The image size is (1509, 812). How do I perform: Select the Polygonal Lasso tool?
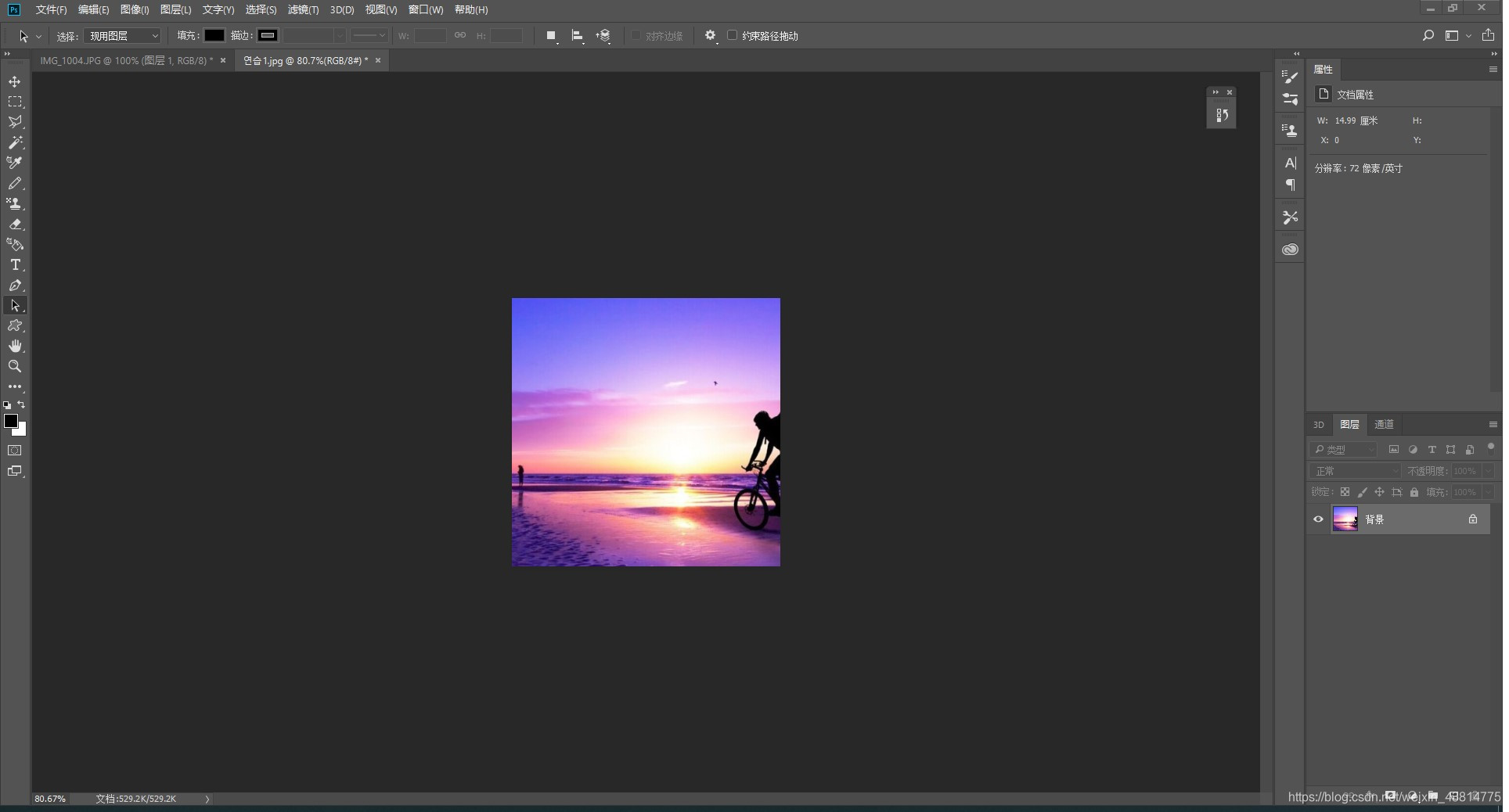[15, 122]
